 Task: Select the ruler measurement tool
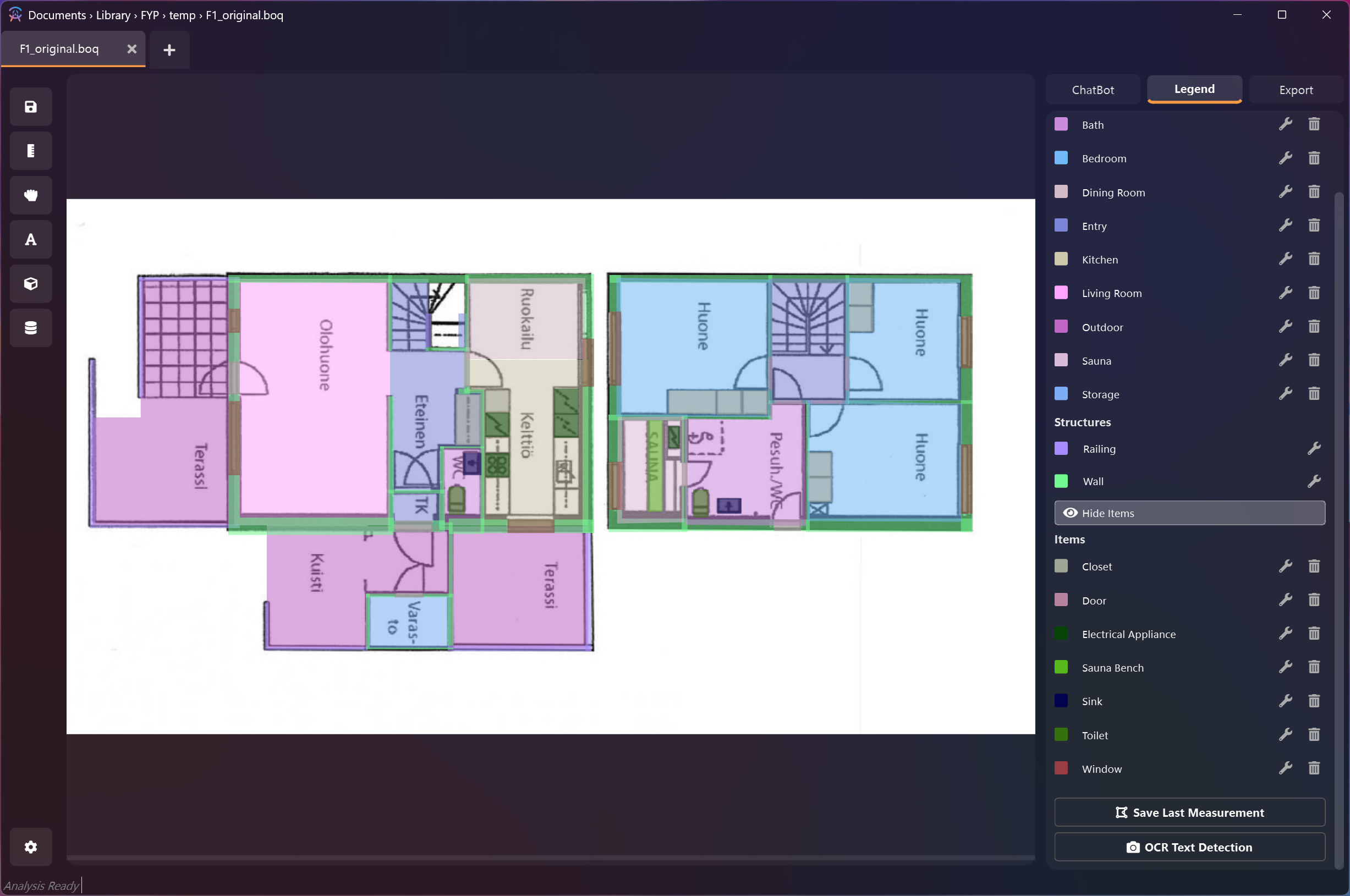31,151
